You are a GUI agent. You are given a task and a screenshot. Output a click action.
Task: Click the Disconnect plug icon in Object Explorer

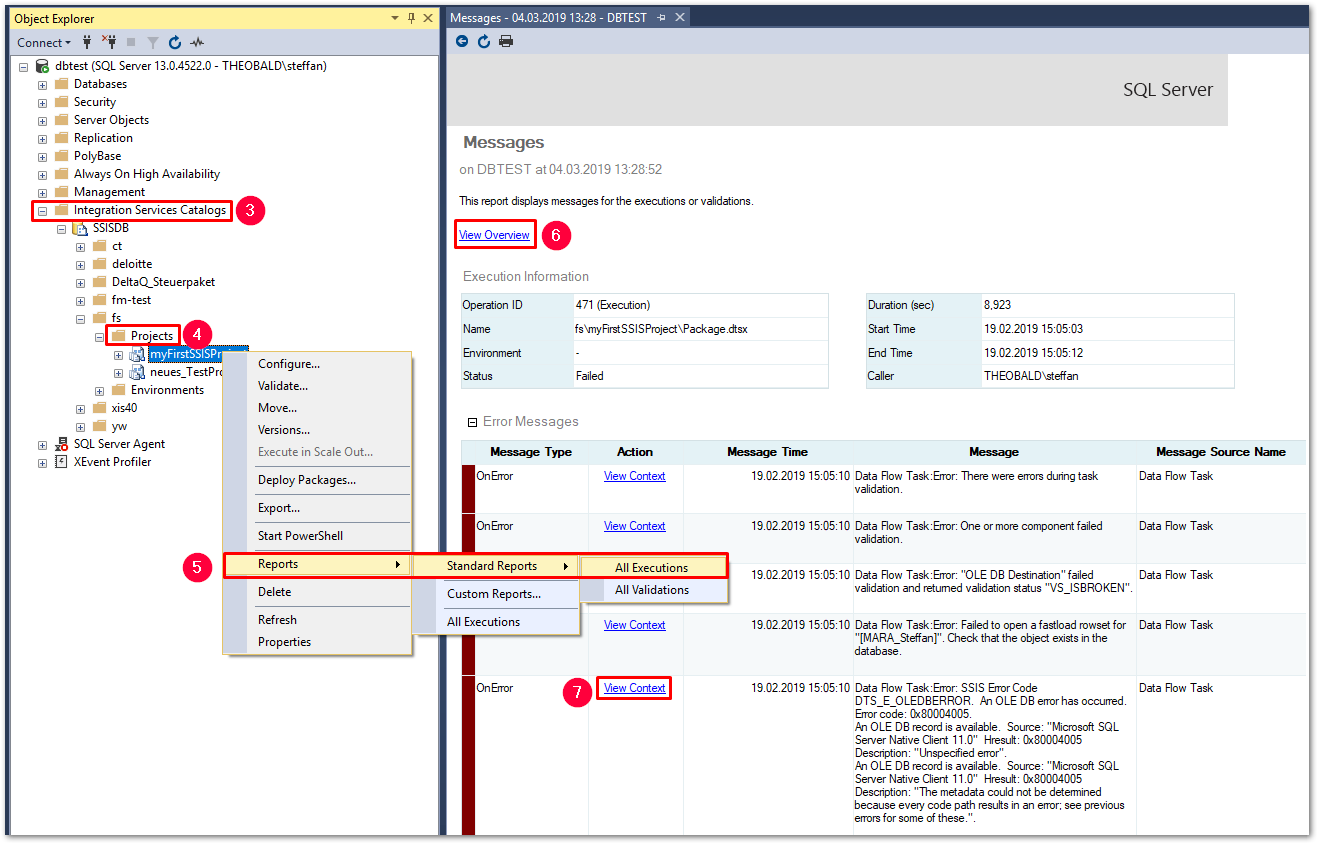109,42
